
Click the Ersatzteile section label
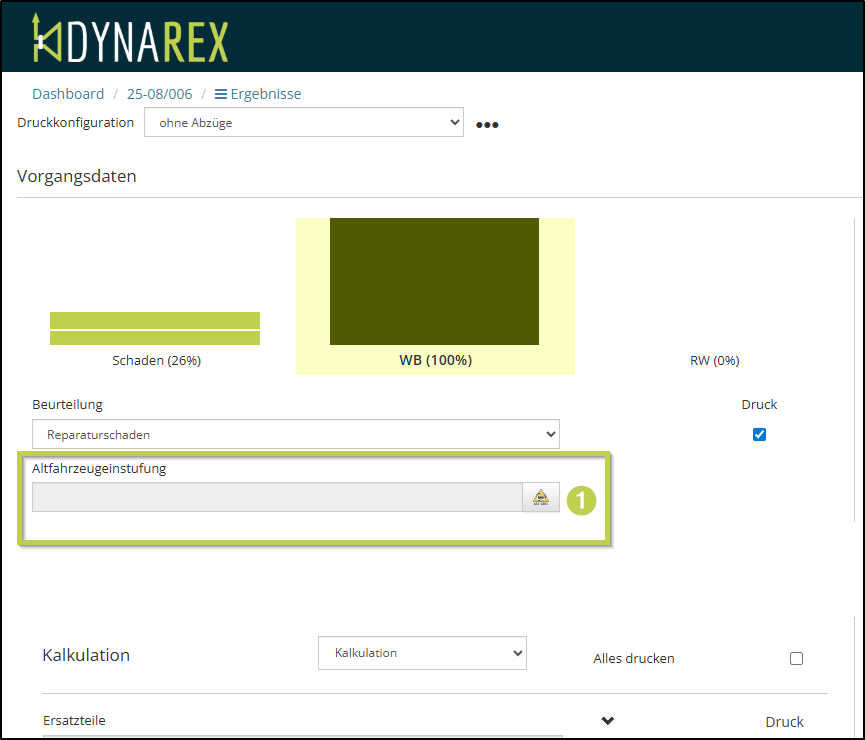click(x=74, y=720)
